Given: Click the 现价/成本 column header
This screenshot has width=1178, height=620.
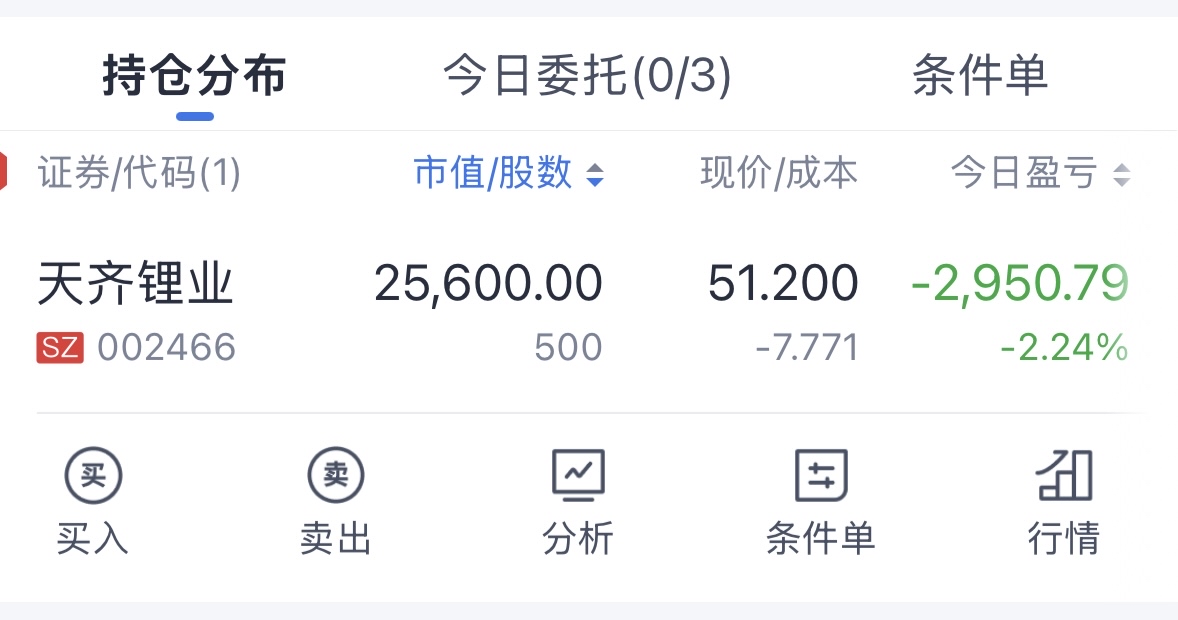Looking at the screenshot, I should pyautogui.click(x=778, y=174).
